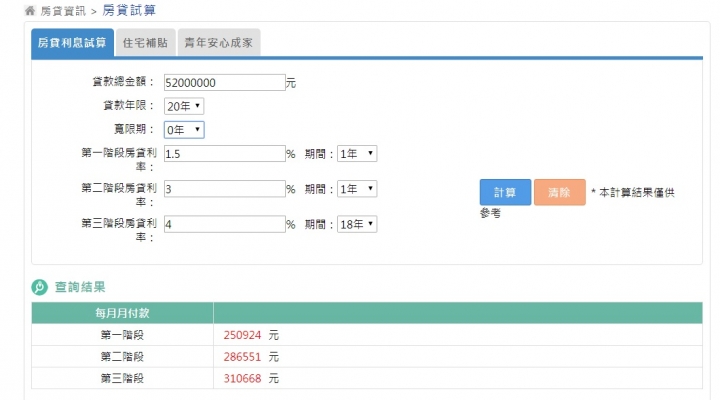Click the 第一階段房貸利率 label
This screenshot has width=720, height=400.
119,159
